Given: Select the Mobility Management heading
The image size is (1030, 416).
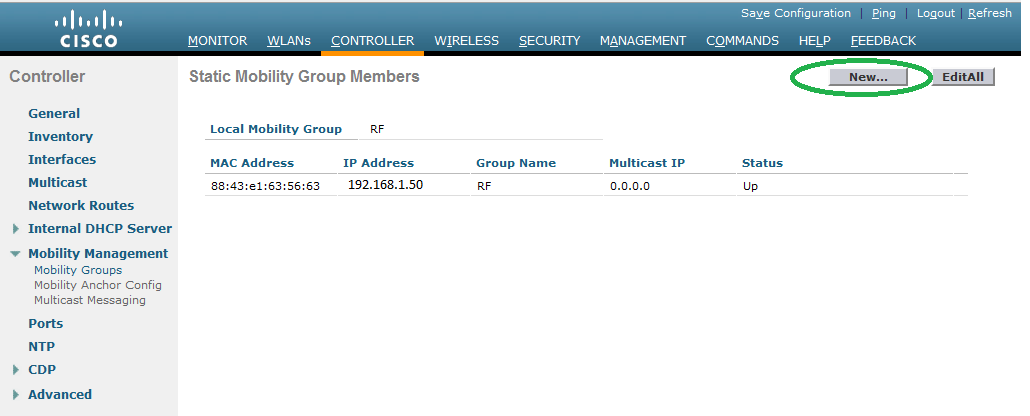Looking at the screenshot, I should point(98,254).
